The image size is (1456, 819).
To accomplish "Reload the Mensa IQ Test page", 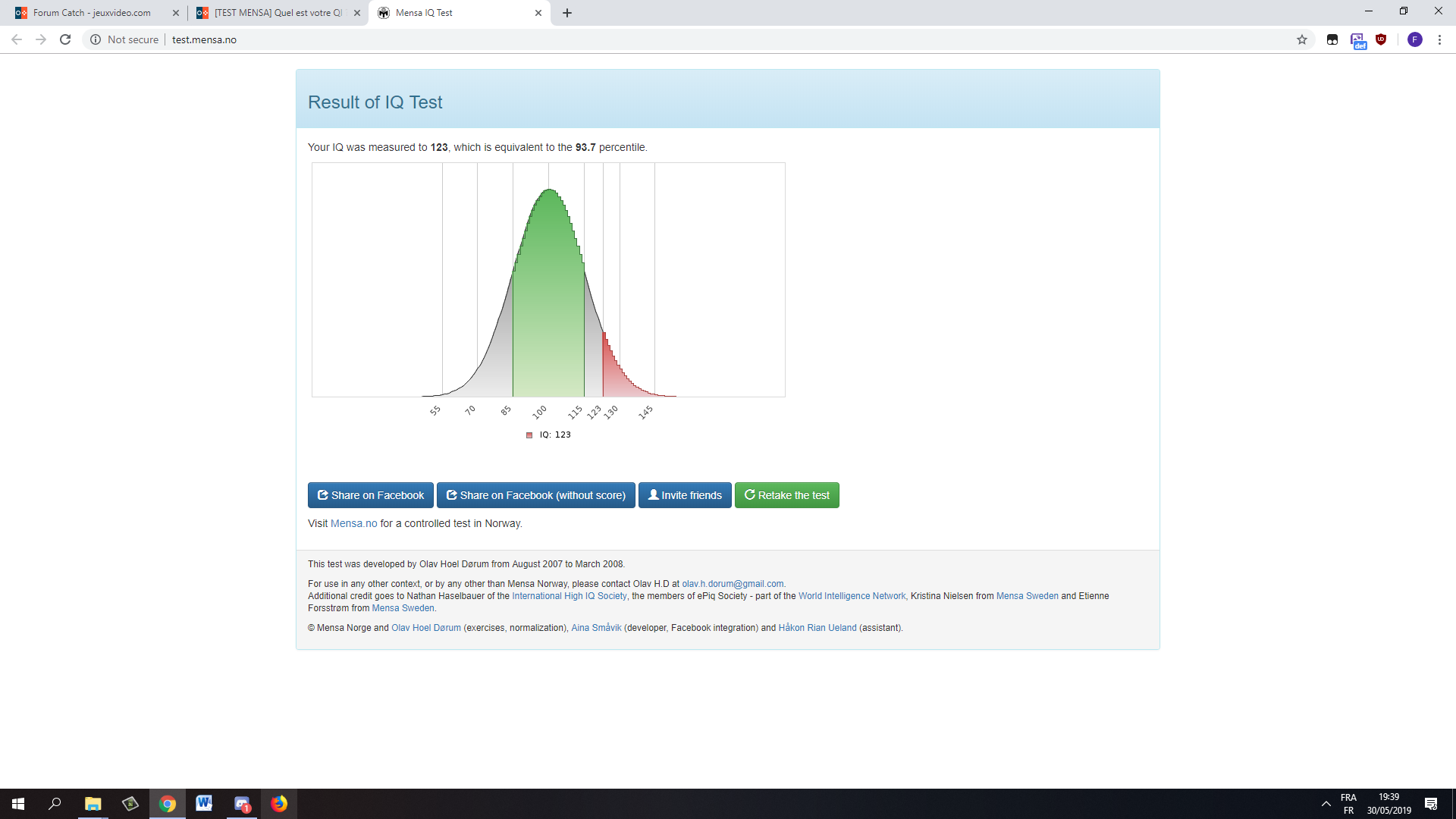I will point(65,39).
